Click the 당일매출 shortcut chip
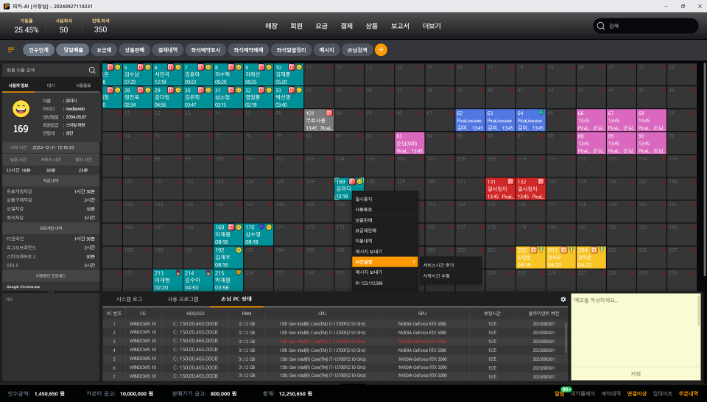The width and height of the screenshot is (707, 402). click(x=73, y=49)
